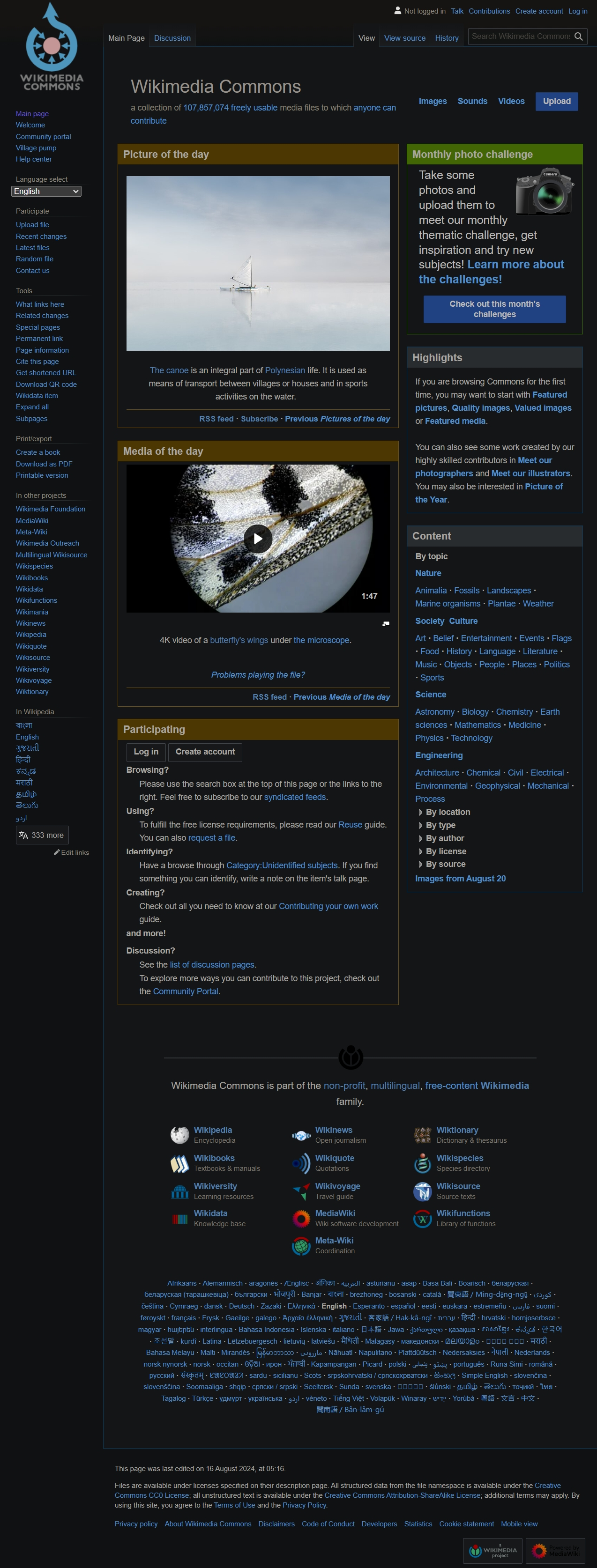Click the Wikispecies icon
The image size is (597, 1568).
tap(422, 1163)
